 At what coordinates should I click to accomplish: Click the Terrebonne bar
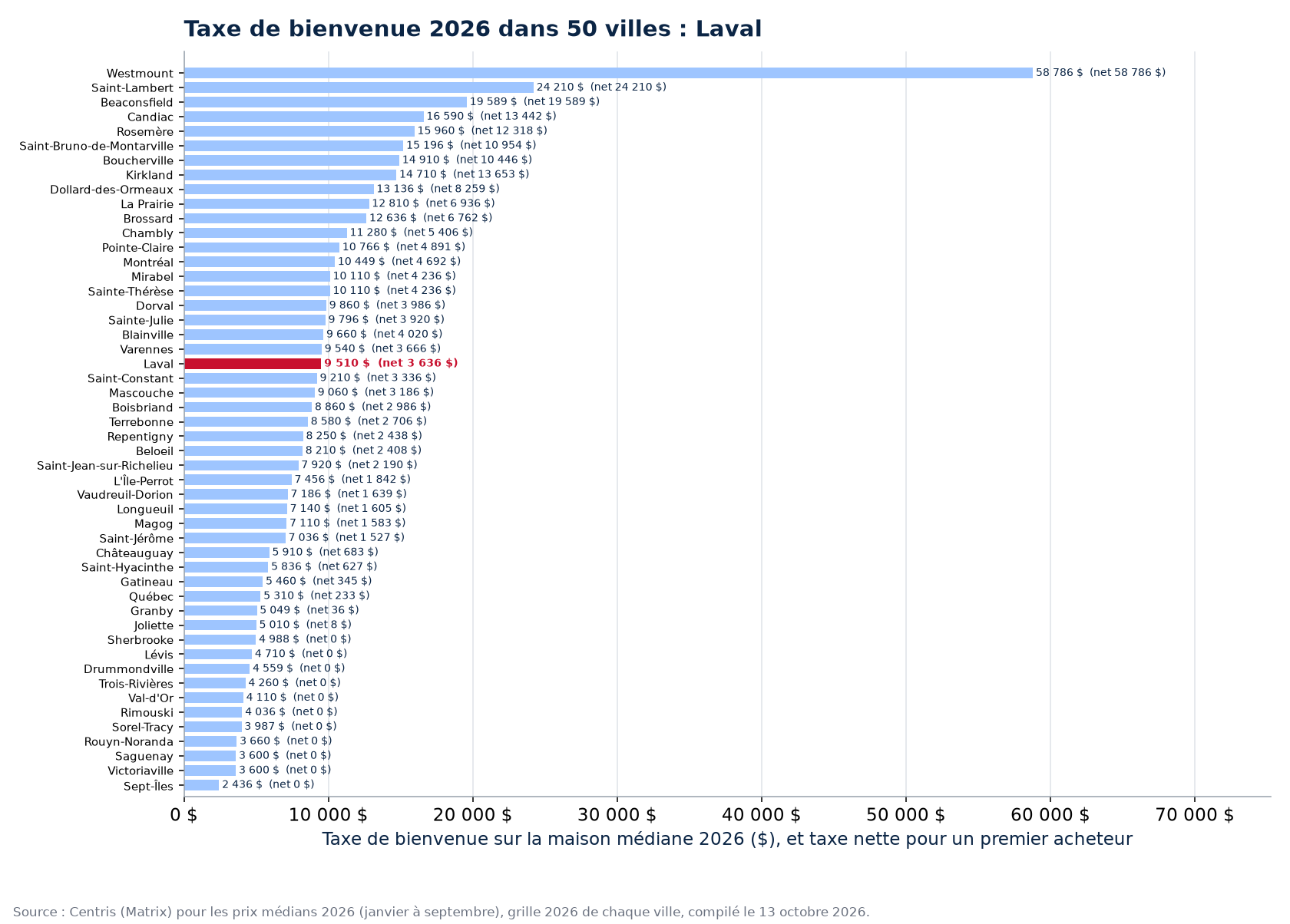(x=246, y=422)
